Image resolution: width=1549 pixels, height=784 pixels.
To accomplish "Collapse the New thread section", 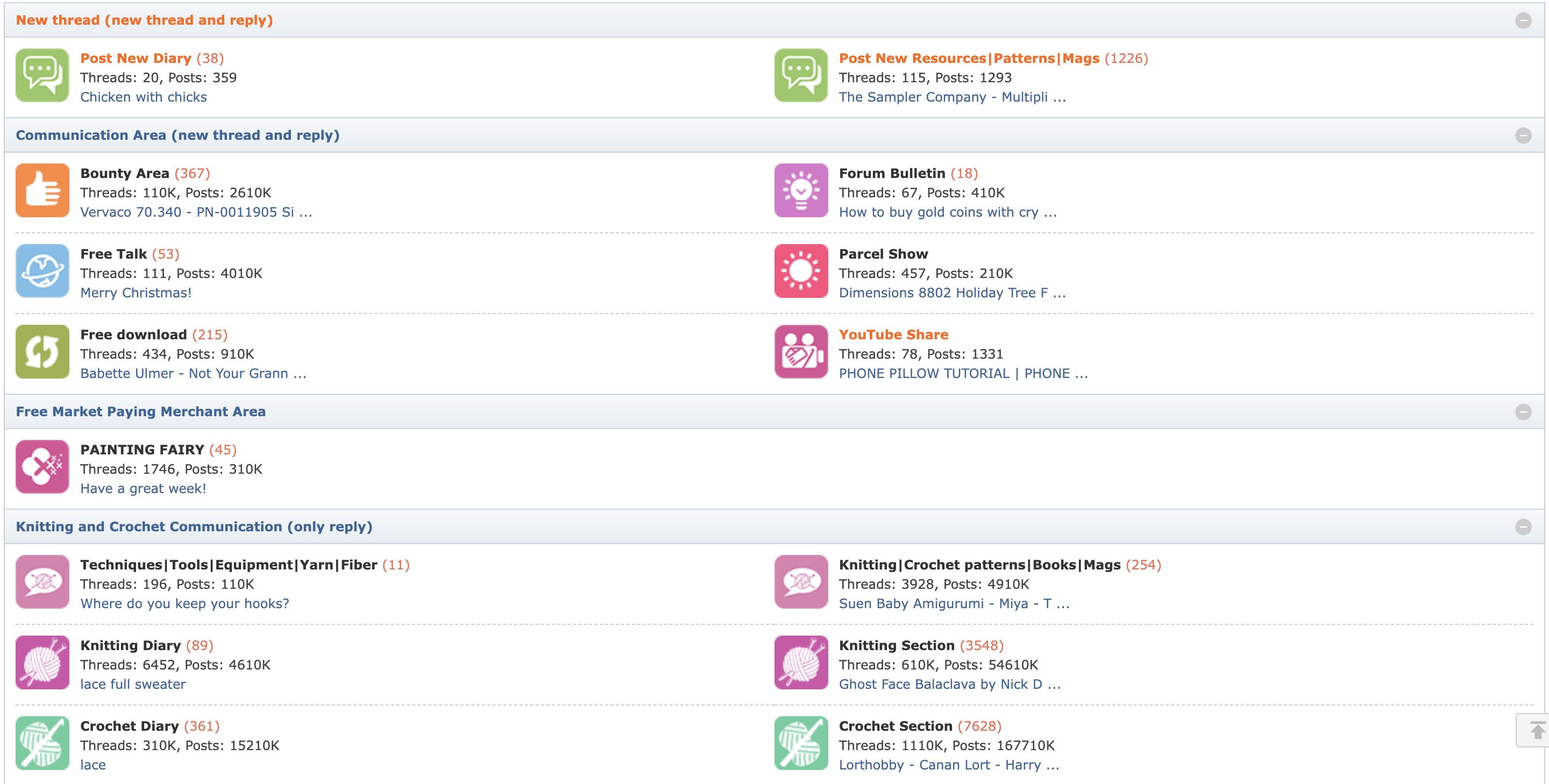I will tap(1523, 20).
